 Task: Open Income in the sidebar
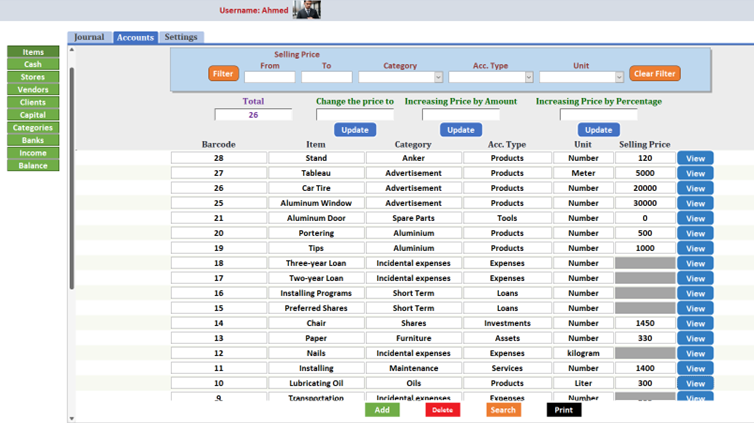point(33,153)
